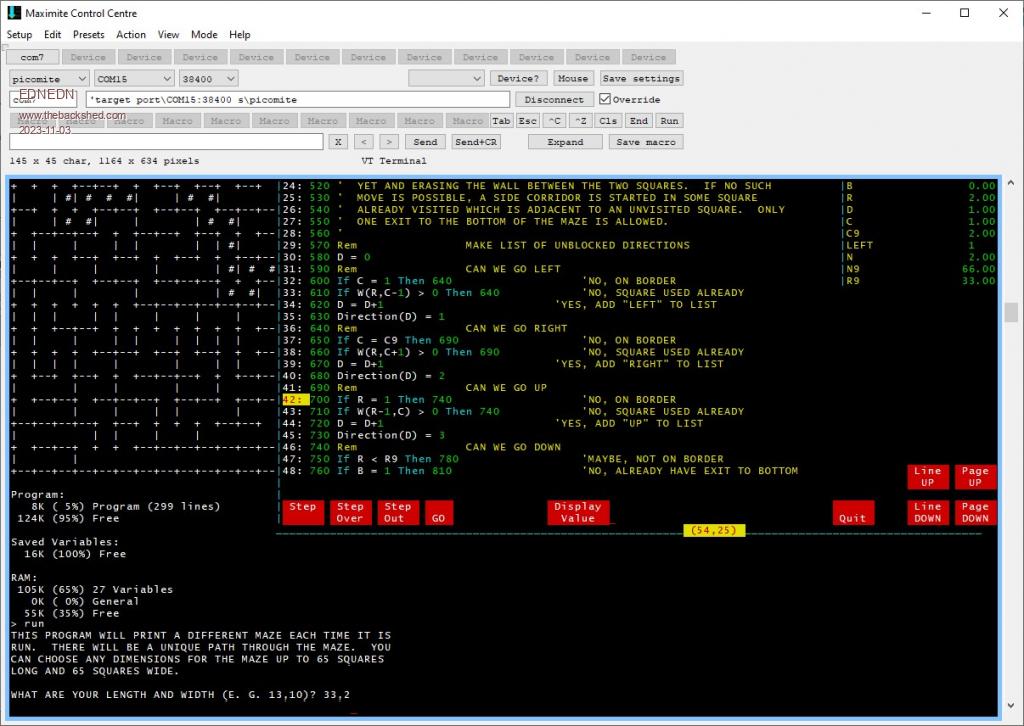Click the empty send text input field
This screenshot has height=726, width=1024.
pyautogui.click(x=166, y=142)
